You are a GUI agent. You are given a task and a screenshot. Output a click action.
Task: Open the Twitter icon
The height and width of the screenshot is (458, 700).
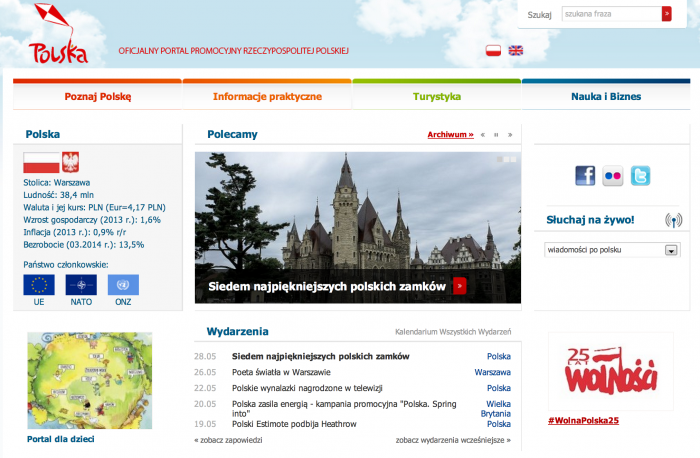pos(640,175)
